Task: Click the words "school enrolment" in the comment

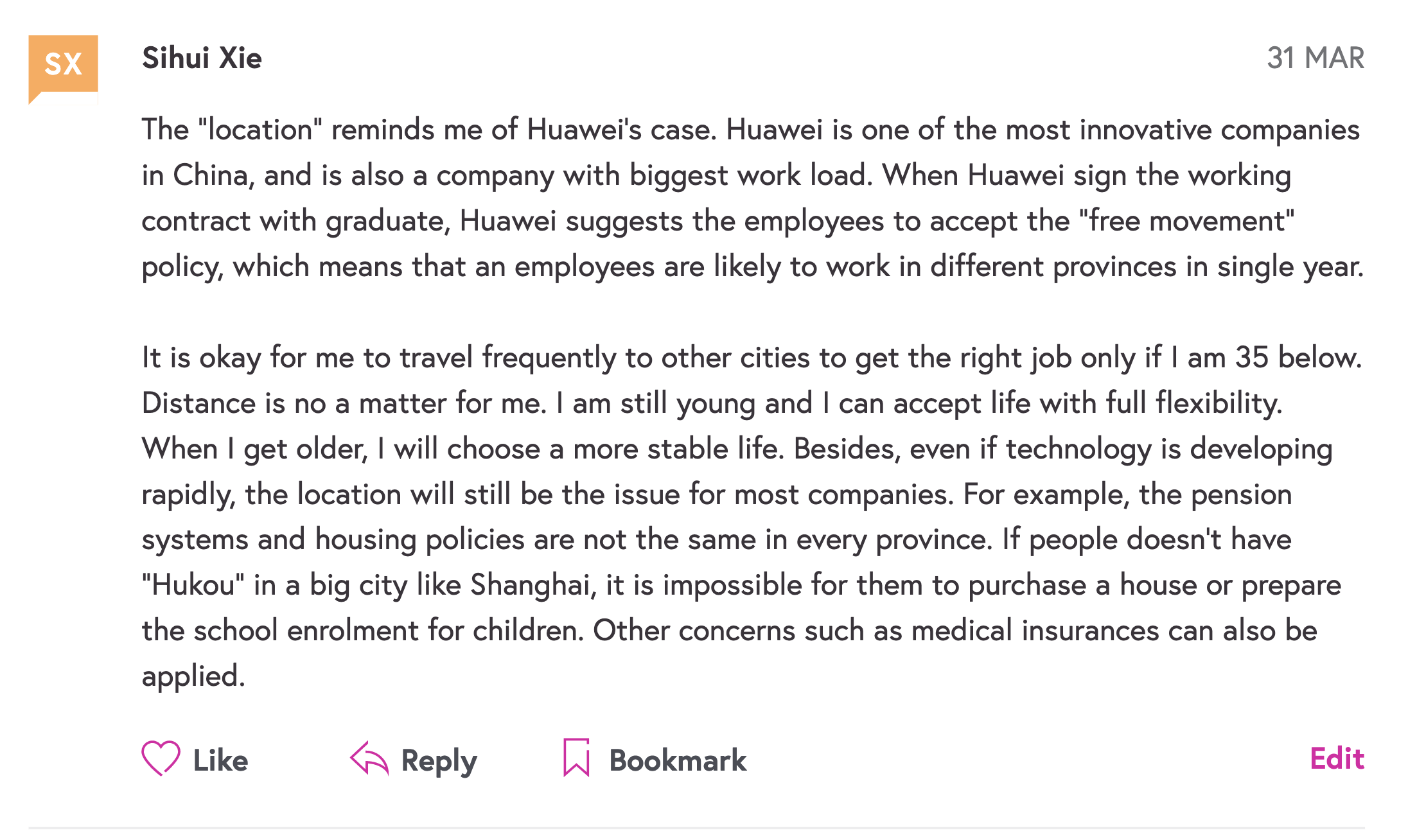Action: pos(306,631)
